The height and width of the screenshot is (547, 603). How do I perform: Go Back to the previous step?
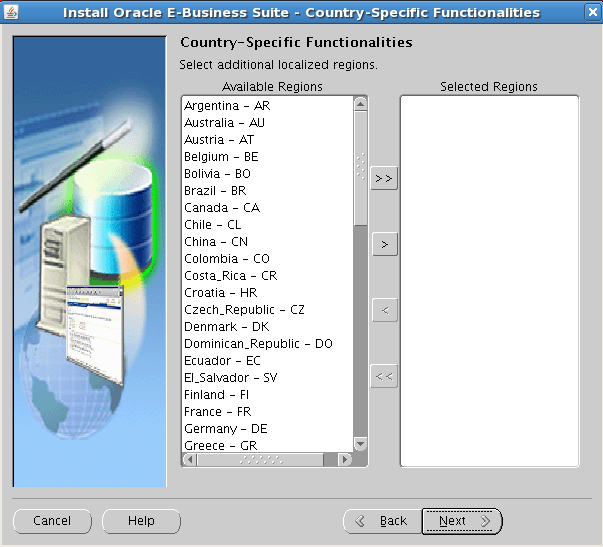383,521
